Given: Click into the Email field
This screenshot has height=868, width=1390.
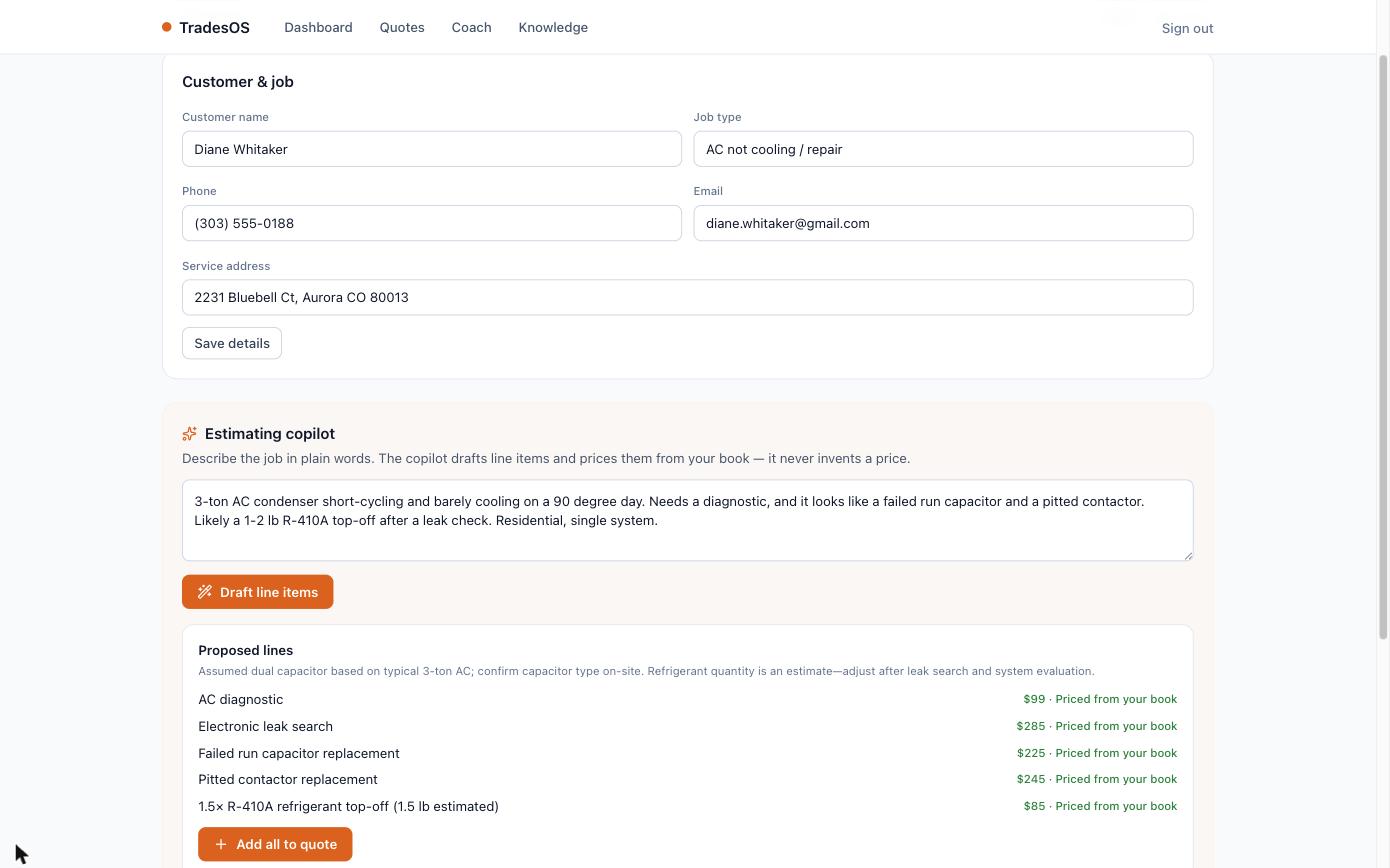Looking at the screenshot, I should pos(943,223).
